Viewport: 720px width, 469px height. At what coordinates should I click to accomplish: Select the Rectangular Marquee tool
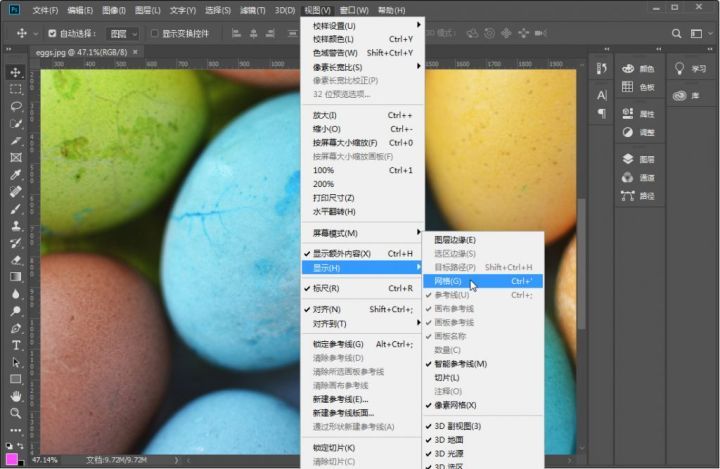pos(16,89)
